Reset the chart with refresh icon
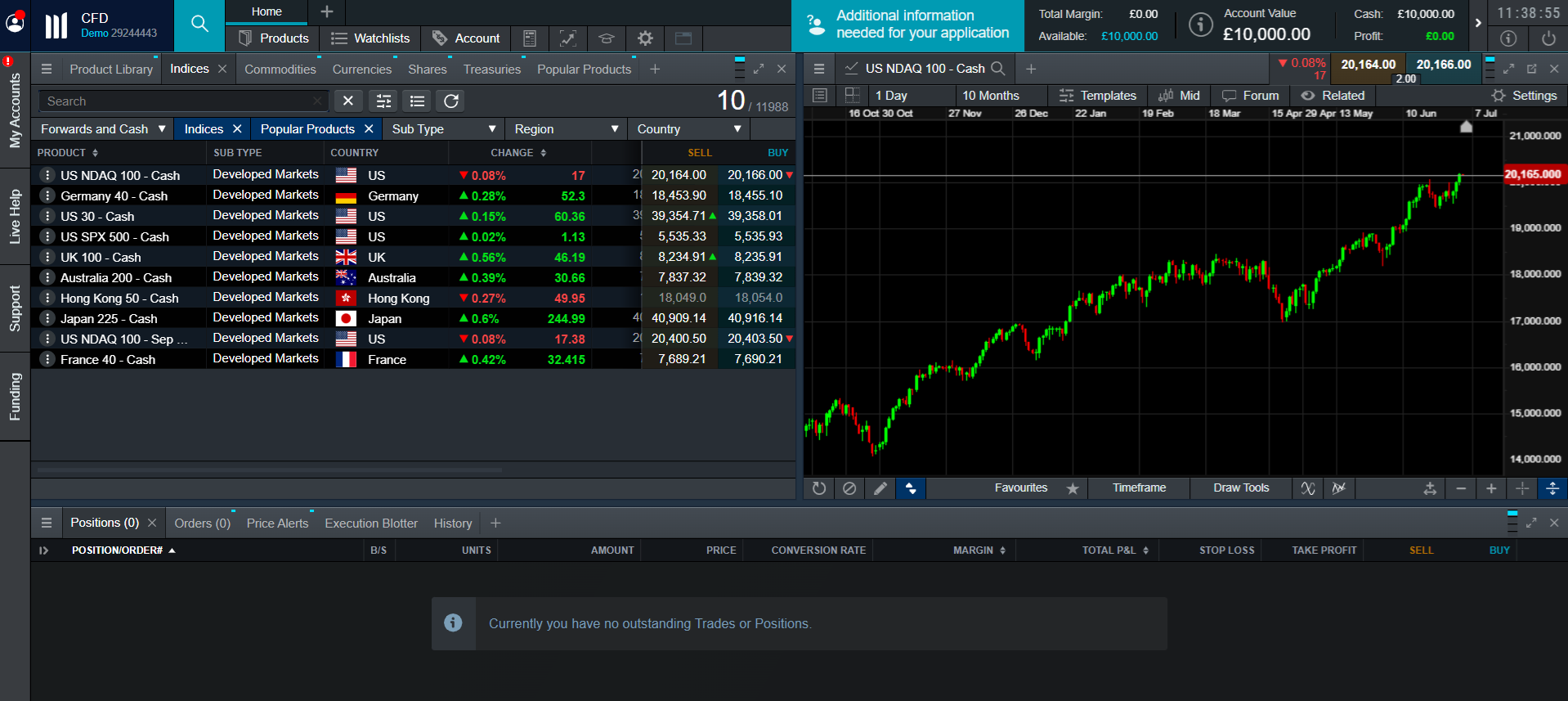The height and width of the screenshot is (701, 1568). [818, 488]
